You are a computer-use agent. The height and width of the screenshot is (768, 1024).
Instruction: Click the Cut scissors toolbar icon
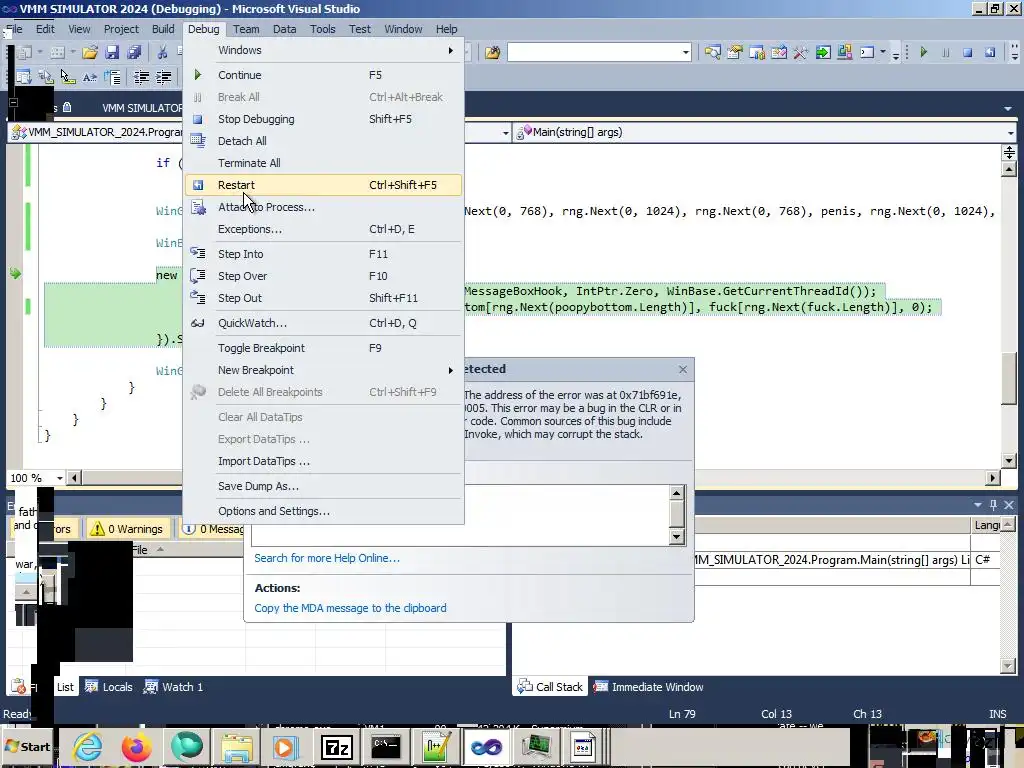(162, 52)
